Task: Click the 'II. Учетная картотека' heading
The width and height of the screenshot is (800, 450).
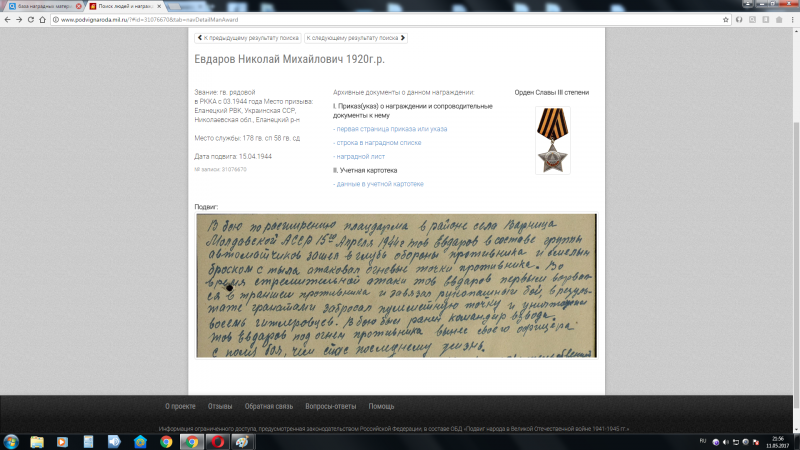Action: pos(365,170)
